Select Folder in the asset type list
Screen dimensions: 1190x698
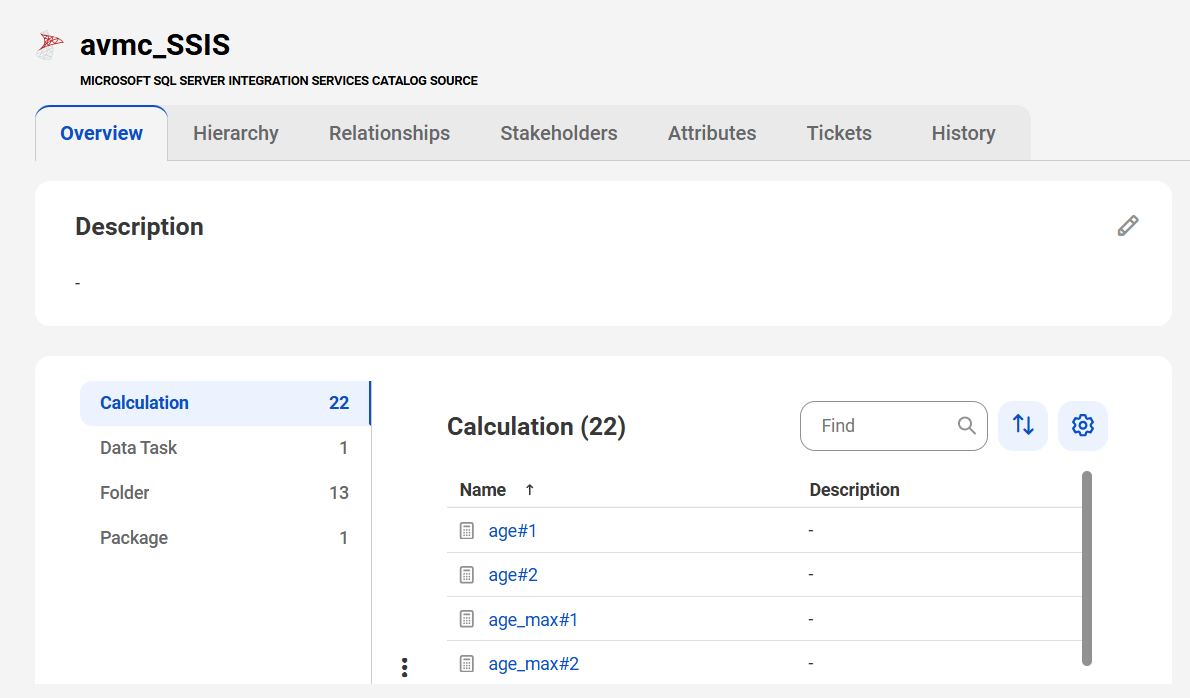[225, 492]
